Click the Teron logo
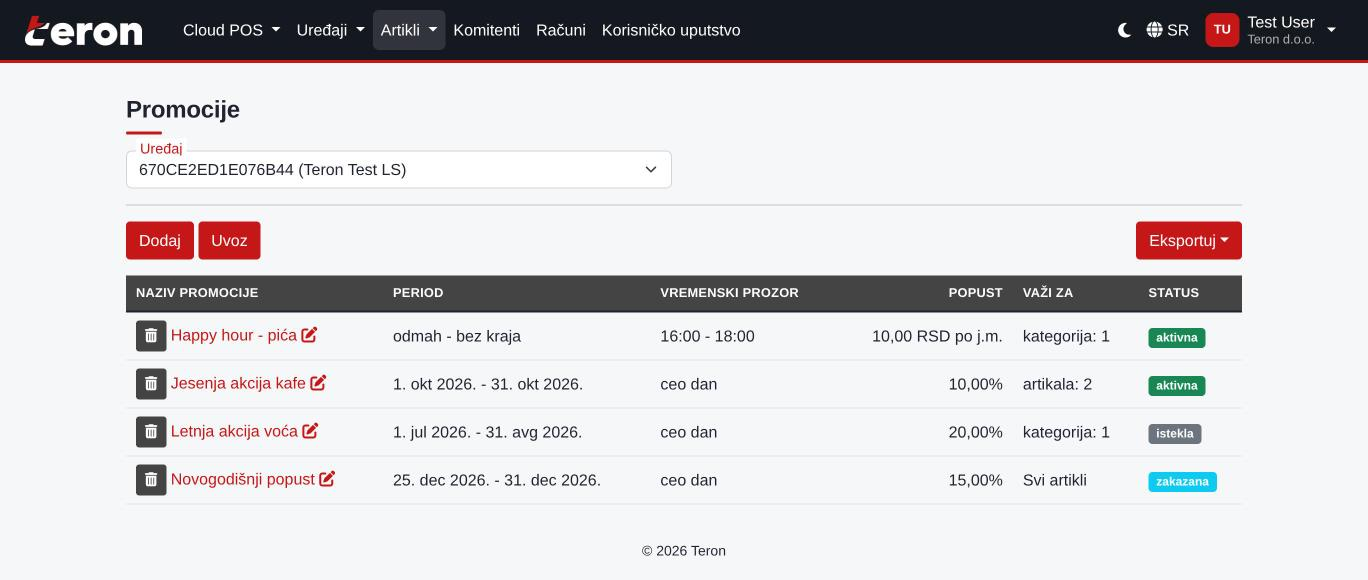Image resolution: width=1368 pixels, height=580 pixels. (84, 31)
